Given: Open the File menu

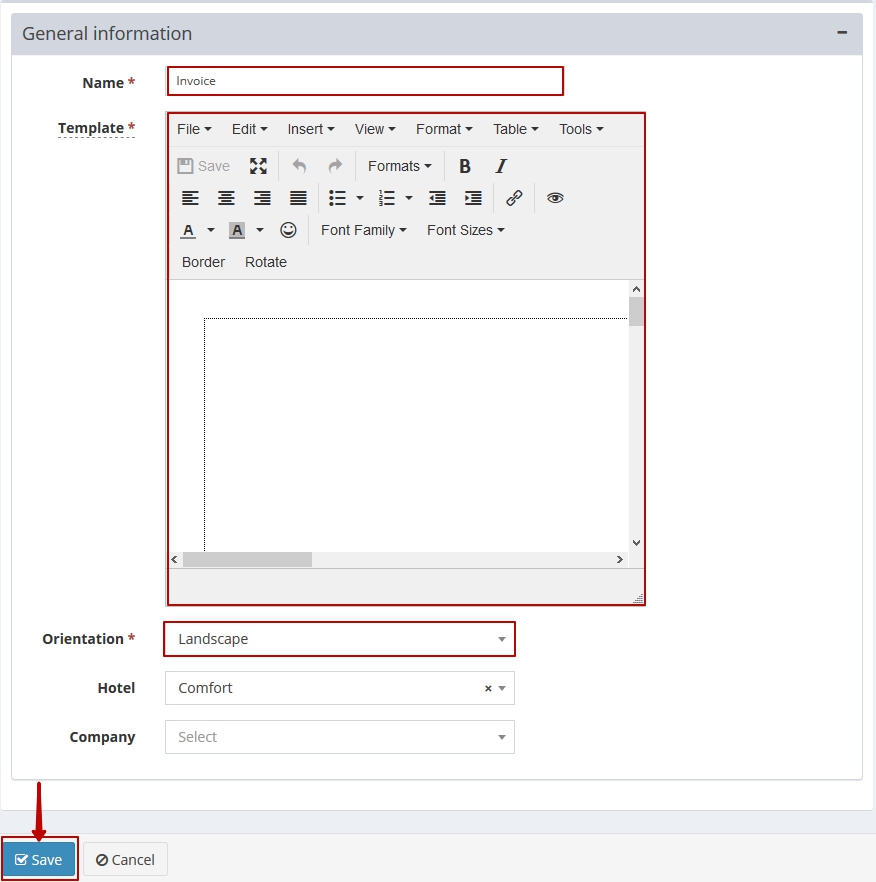Looking at the screenshot, I should tap(194, 129).
